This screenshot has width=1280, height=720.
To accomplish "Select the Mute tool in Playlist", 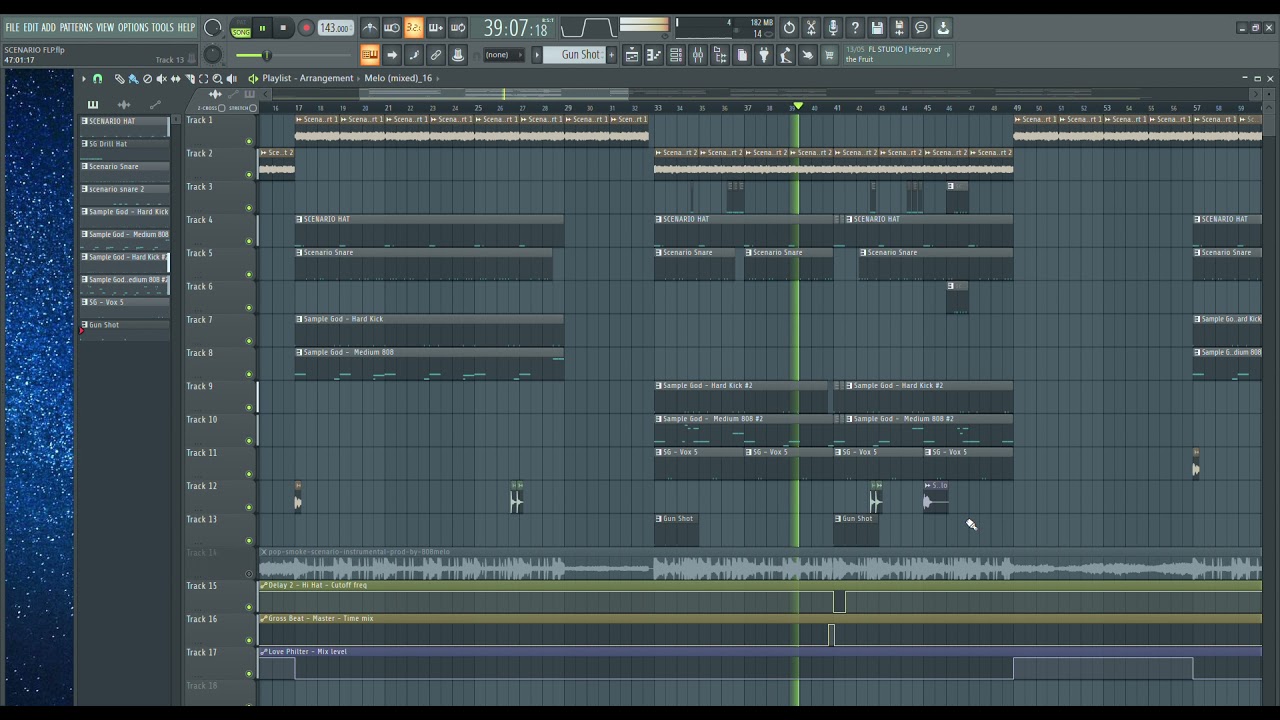I will [x=161, y=78].
